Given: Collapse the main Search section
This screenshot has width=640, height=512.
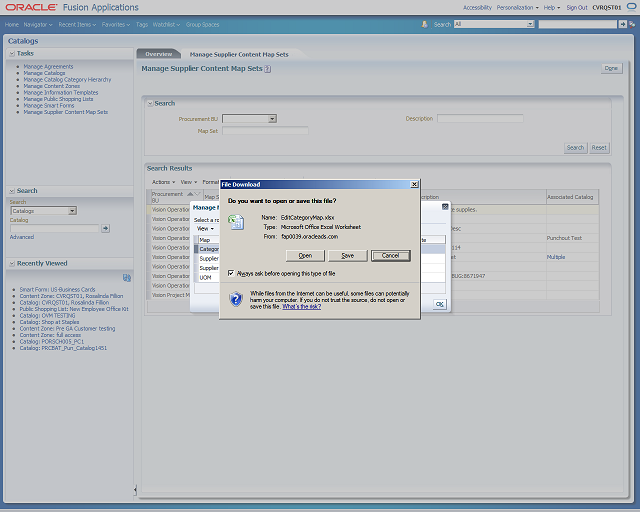Looking at the screenshot, I should click(x=150, y=104).
